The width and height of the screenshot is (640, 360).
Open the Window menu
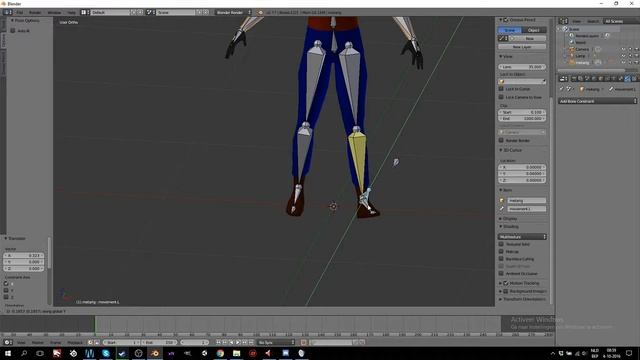(x=54, y=13)
